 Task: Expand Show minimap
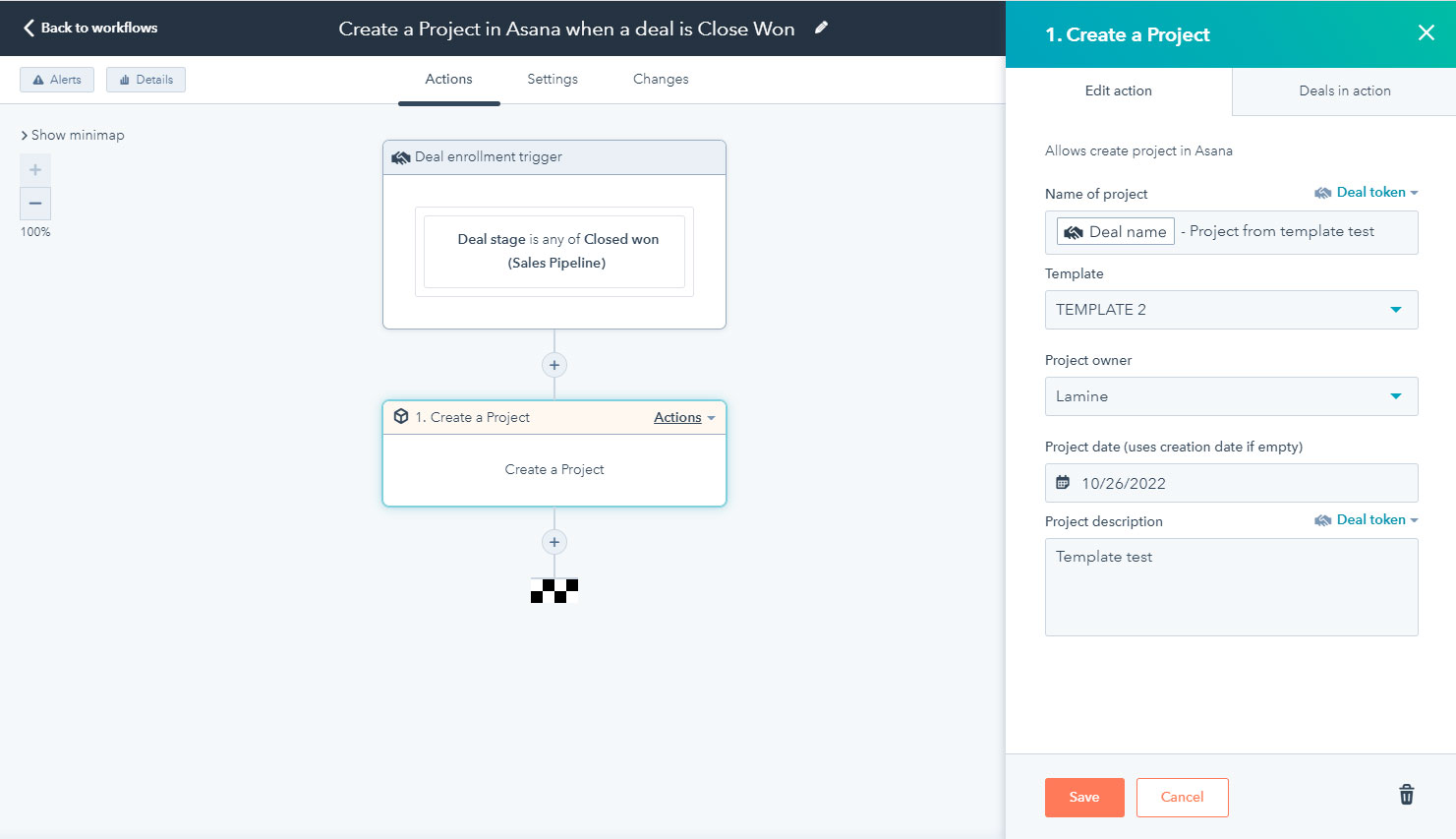pyautogui.click(x=73, y=135)
